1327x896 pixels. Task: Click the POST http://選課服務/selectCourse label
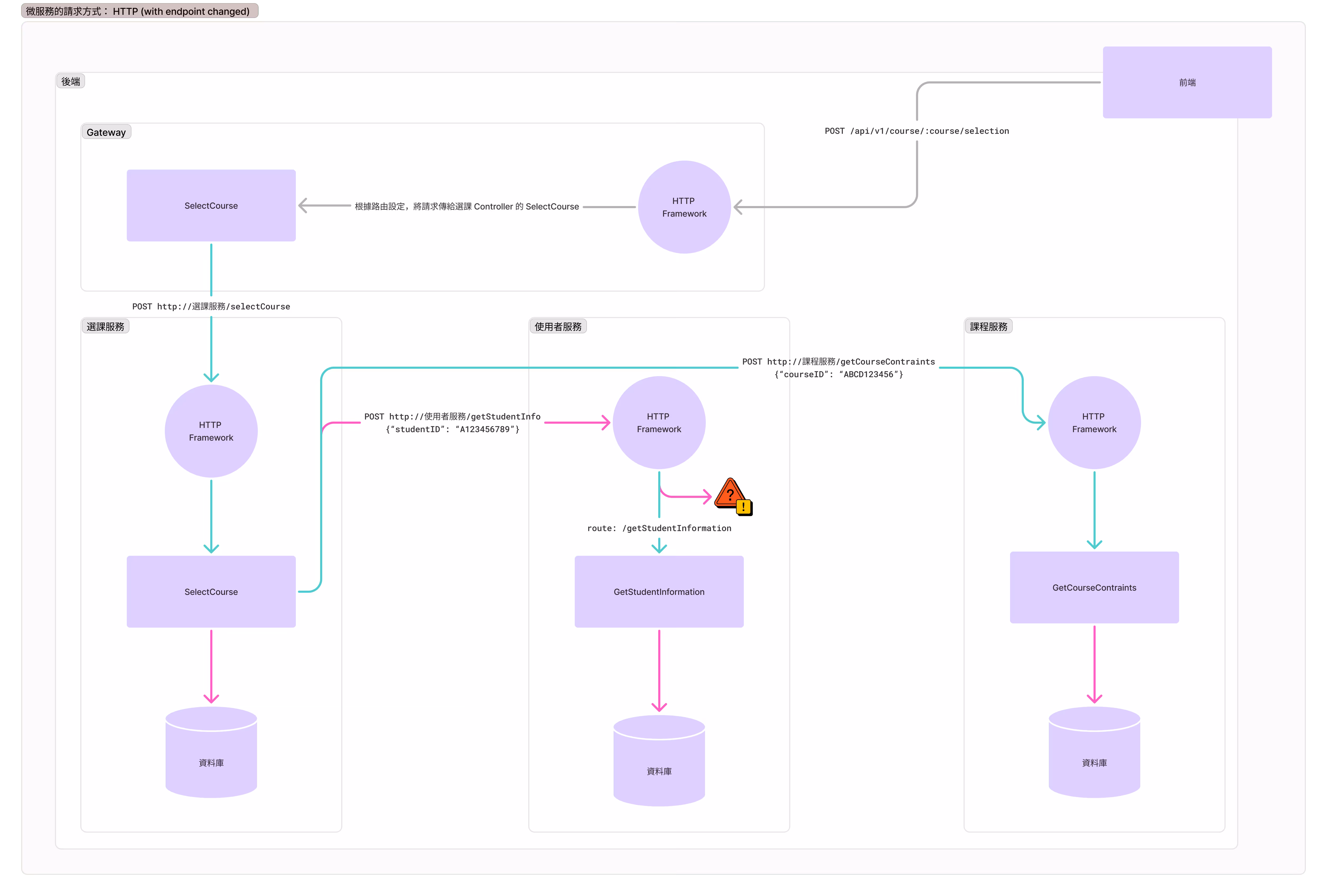[x=211, y=306]
